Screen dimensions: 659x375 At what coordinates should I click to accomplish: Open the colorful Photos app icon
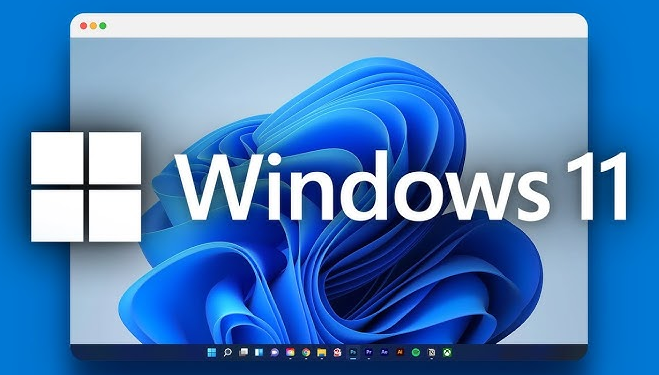click(290, 352)
